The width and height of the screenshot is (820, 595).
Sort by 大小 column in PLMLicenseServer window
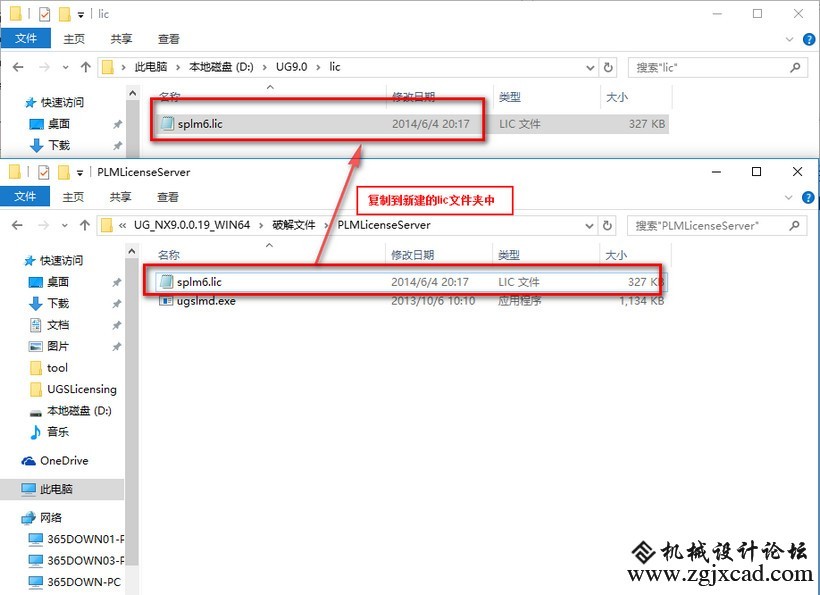[x=616, y=255]
